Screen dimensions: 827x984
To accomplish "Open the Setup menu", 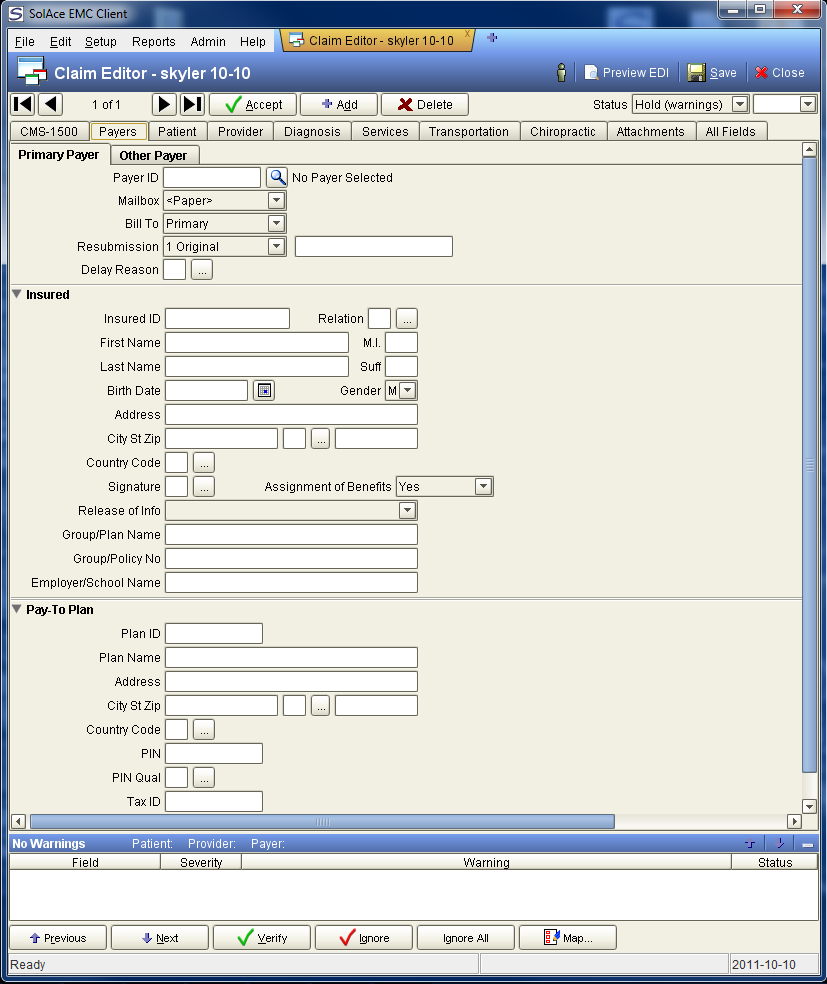I will 100,41.
